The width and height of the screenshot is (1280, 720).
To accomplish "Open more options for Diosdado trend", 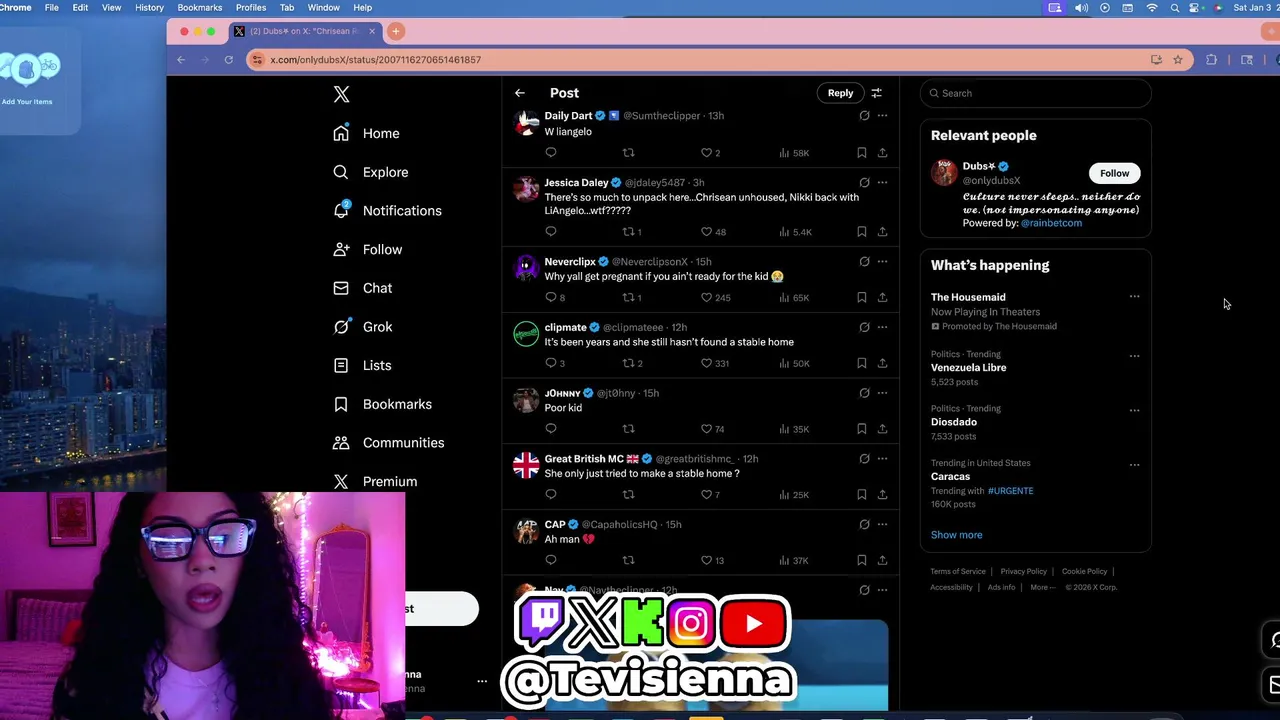I will click(1134, 410).
